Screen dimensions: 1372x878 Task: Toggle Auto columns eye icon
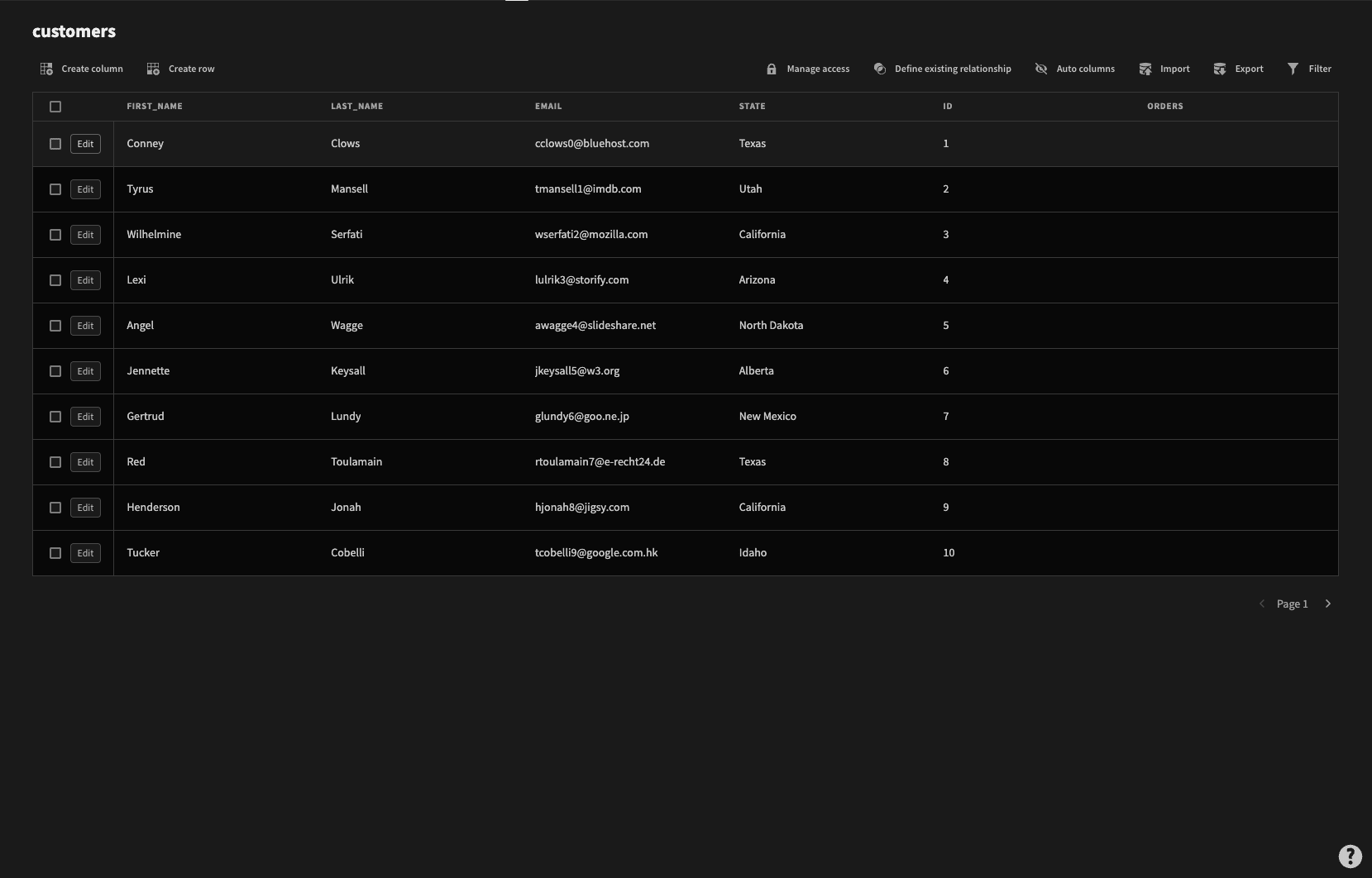pyautogui.click(x=1041, y=69)
